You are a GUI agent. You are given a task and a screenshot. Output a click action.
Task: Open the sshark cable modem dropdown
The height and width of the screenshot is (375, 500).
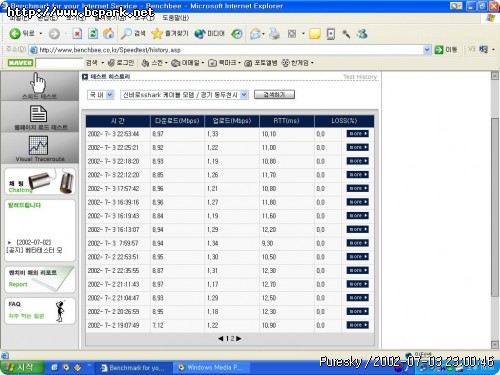pyautogui.click(x=184, y=95)
